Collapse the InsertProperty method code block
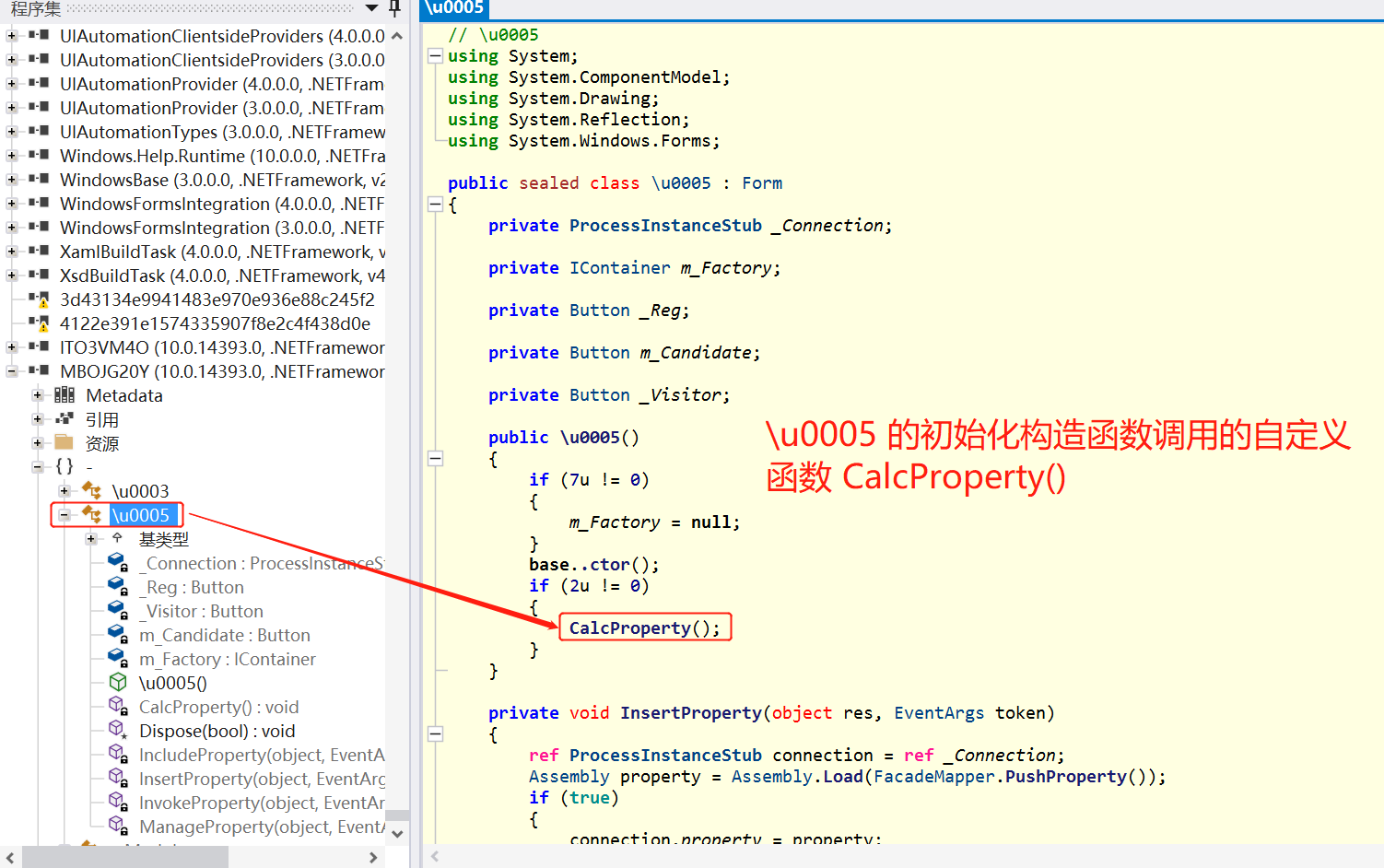This screenshot has height=868, width=1384. [435, 734]
